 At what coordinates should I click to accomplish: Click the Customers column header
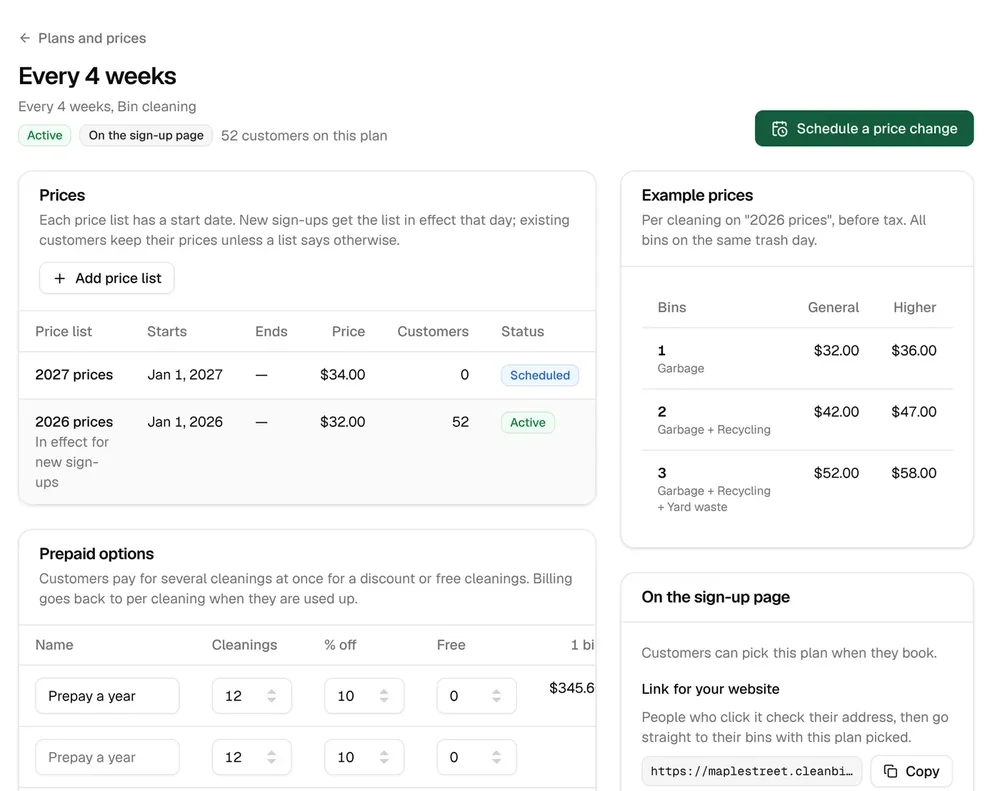433,332
